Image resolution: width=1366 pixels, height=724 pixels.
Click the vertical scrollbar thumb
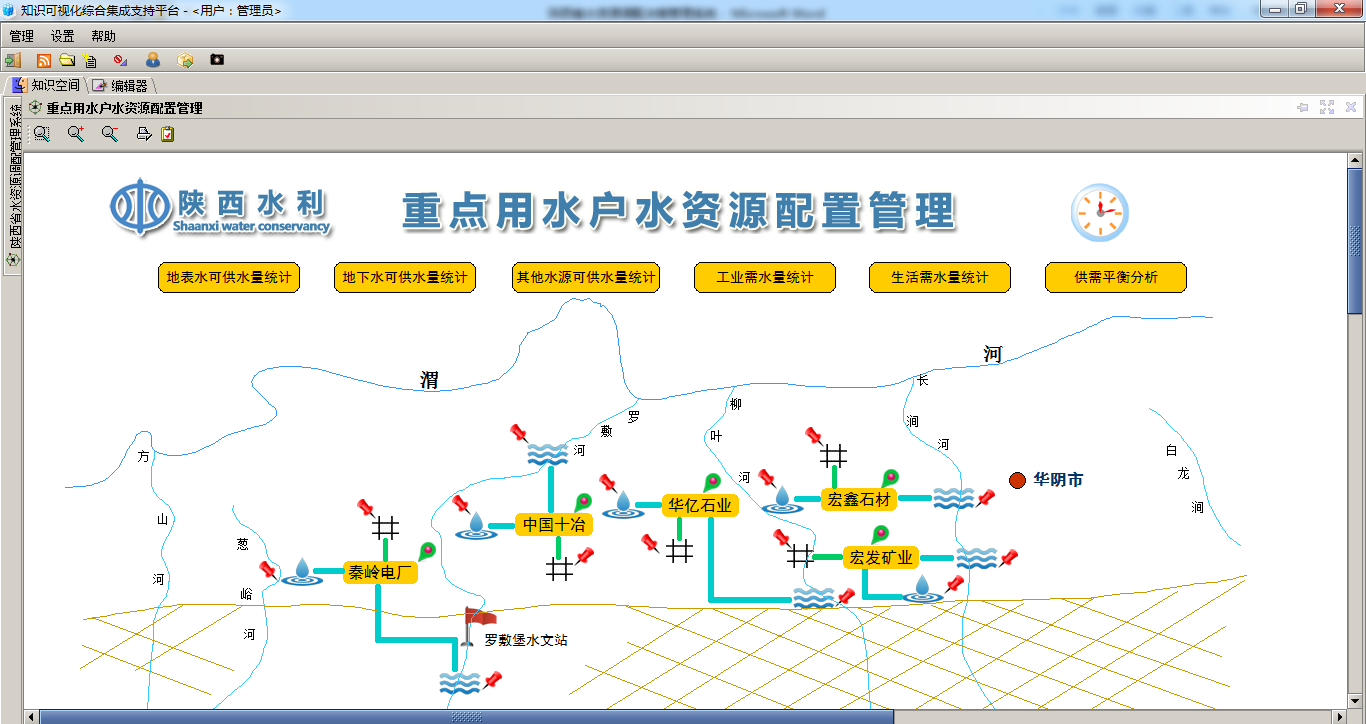click(1356, 240)
